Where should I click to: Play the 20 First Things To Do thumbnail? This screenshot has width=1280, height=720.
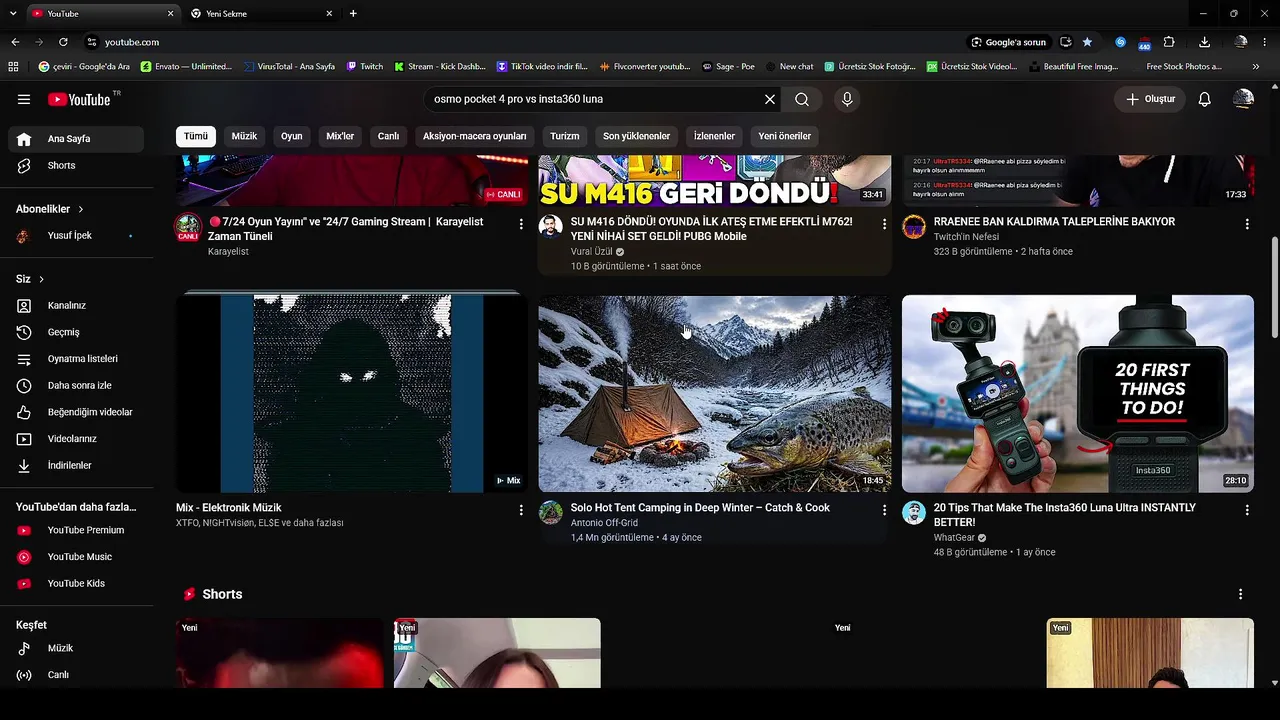pyautogui.click(x=1078, y=393)
